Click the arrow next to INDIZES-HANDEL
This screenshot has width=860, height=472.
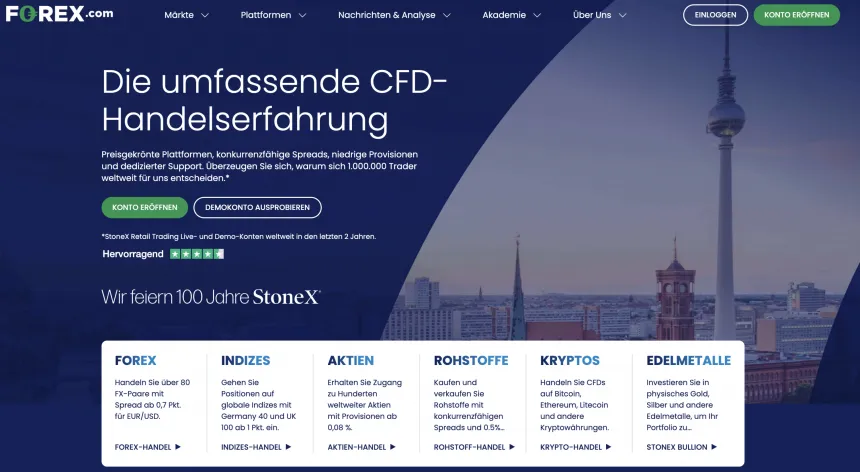(x=288, y=447)
